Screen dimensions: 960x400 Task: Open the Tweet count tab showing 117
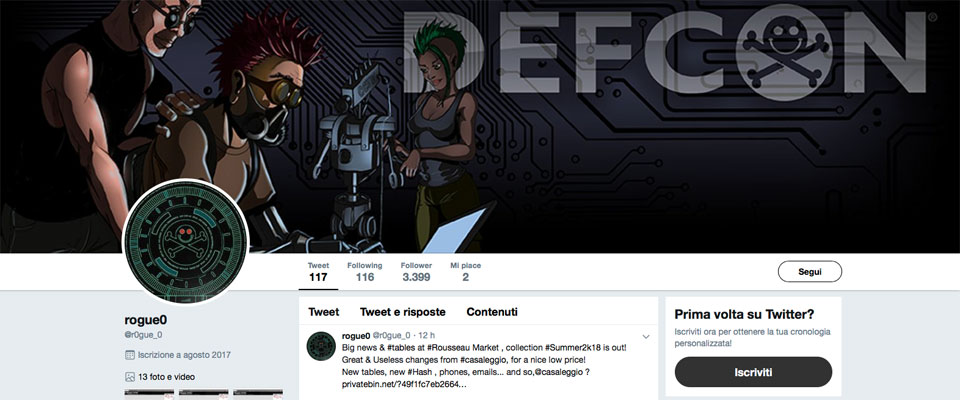318,272
